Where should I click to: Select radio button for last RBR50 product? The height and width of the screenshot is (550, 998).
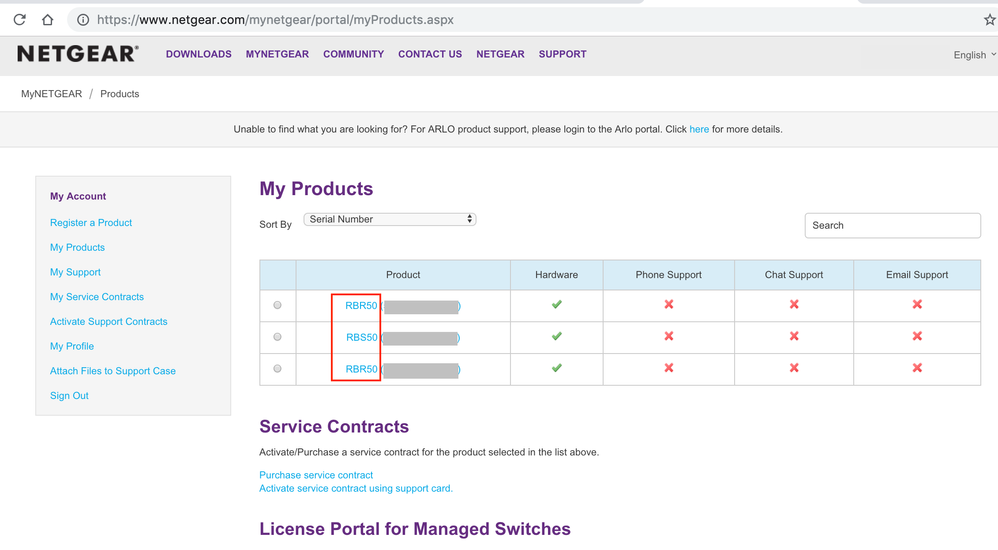[x=277, y=369]
